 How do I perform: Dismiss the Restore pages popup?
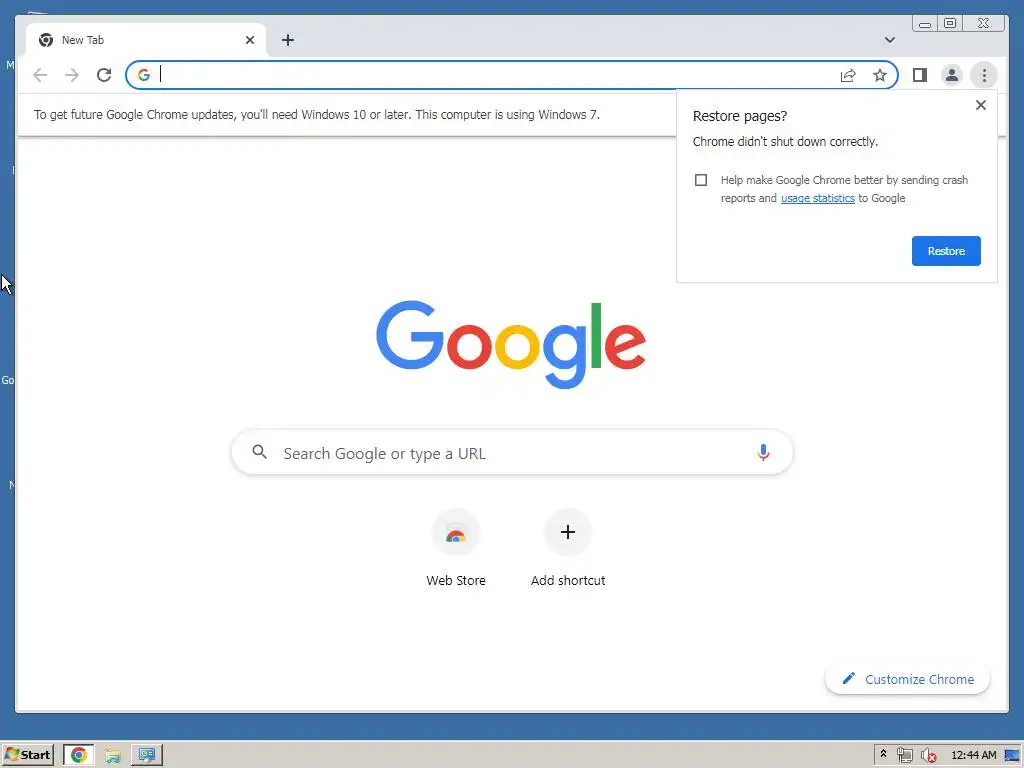tap(980, 105)
